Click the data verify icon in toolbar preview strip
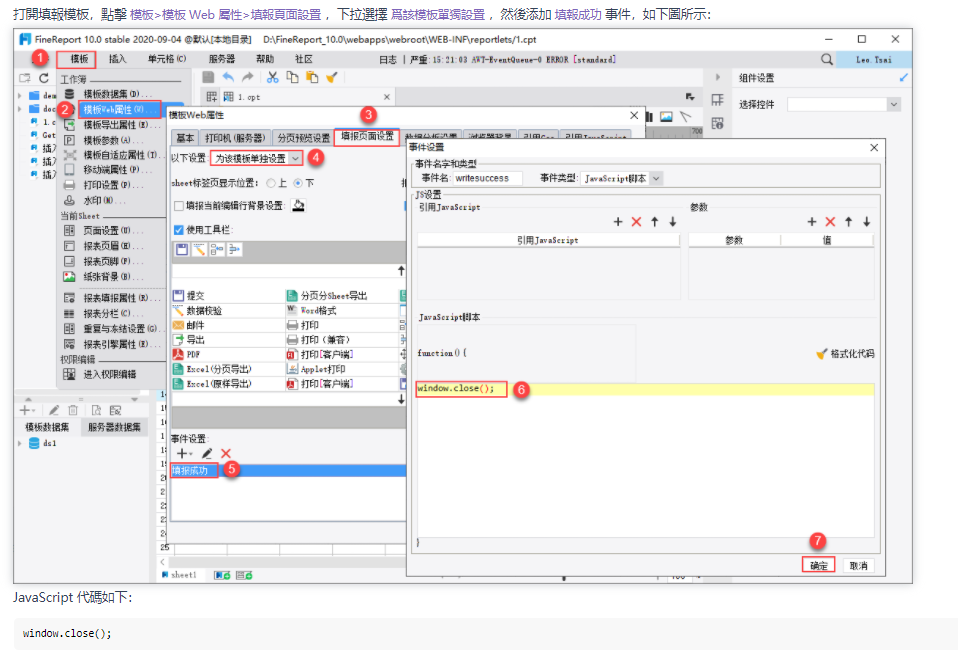Viewport: 958px width, 654px height. click(199, 249)
